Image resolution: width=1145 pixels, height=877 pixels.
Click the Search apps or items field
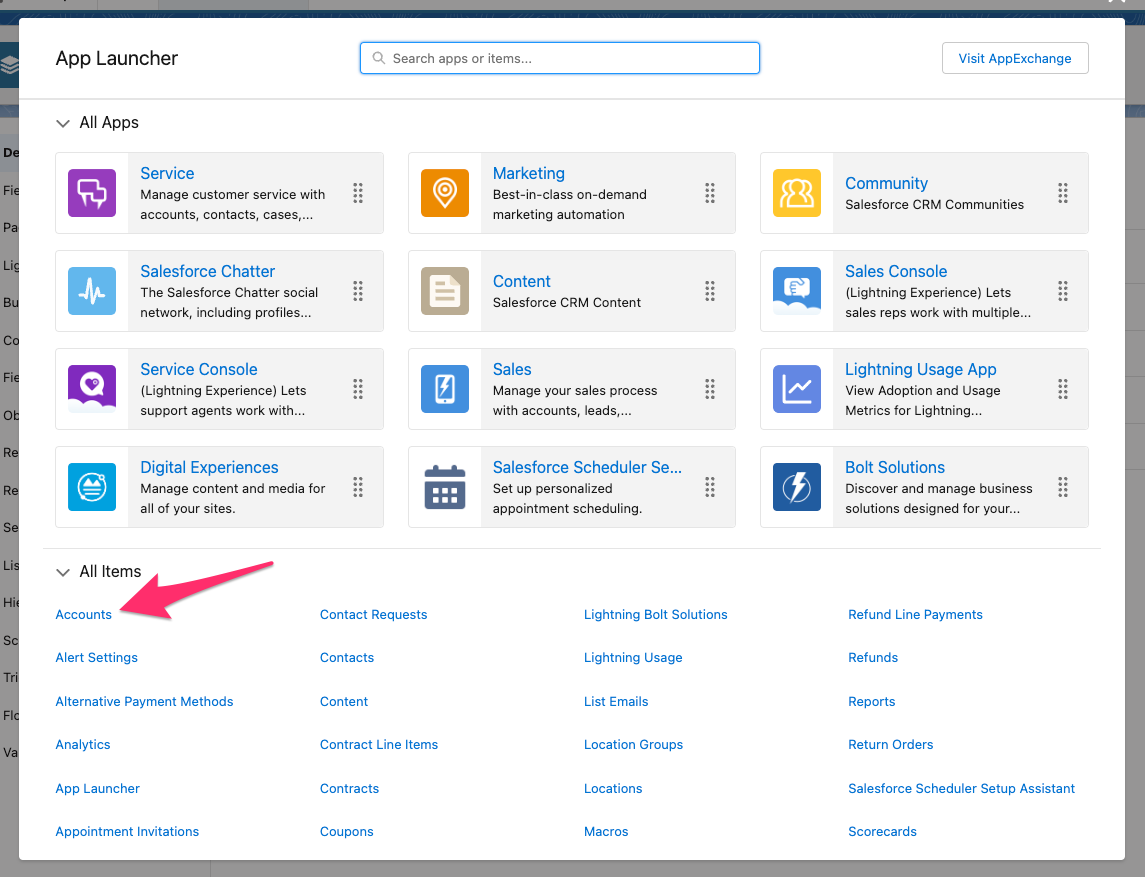[559, 58]
